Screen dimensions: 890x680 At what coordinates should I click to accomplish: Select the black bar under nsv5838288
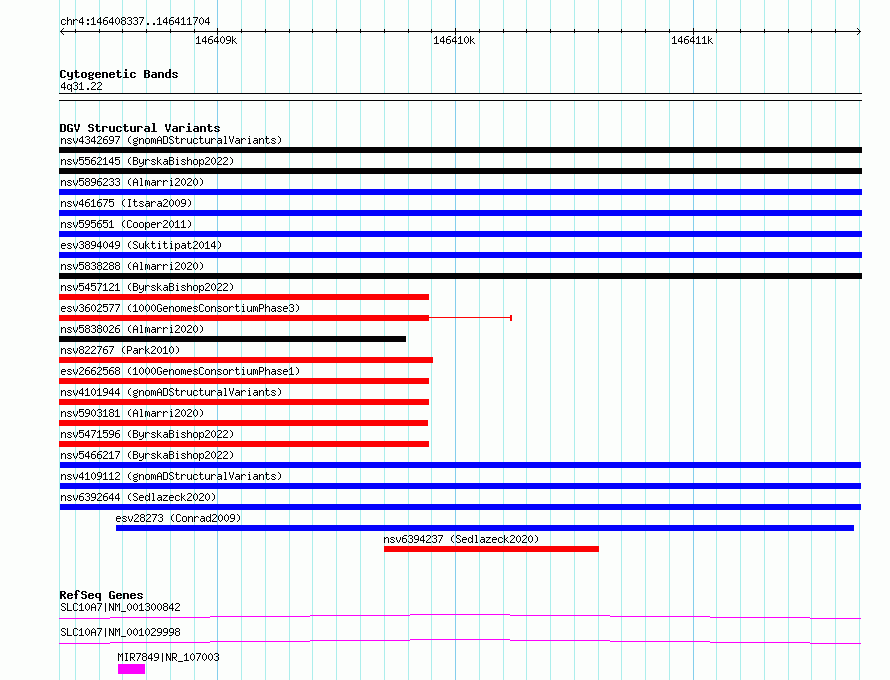[x=460, y=276]
